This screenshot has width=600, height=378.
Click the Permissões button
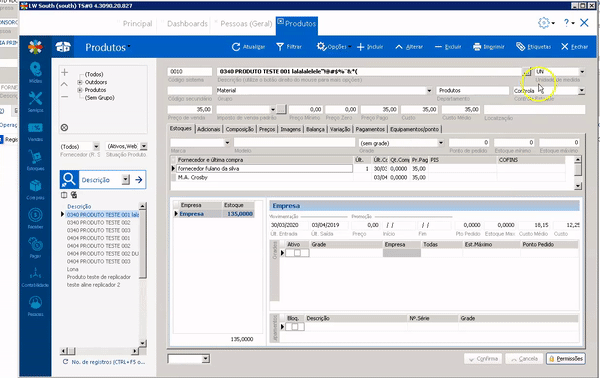pos(566,359)
